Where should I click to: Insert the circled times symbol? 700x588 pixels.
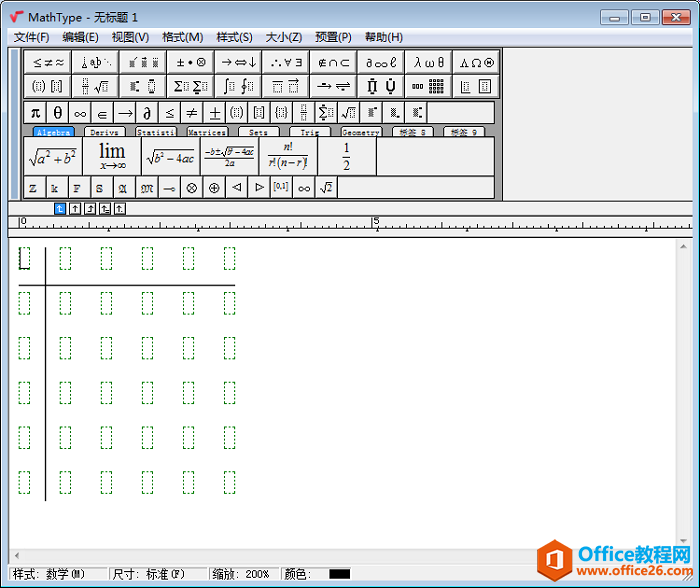click(x=192, y=188)
